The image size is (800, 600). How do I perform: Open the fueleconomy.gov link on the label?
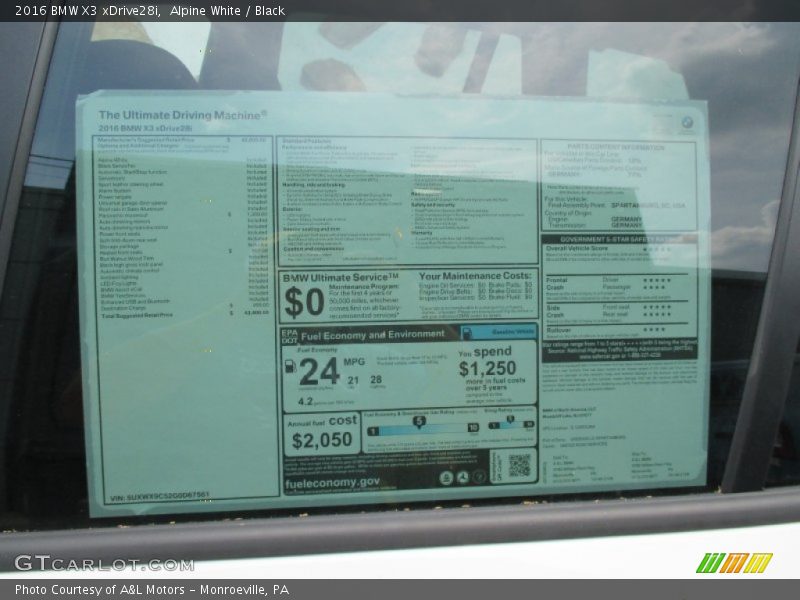[x=332, y=483]
